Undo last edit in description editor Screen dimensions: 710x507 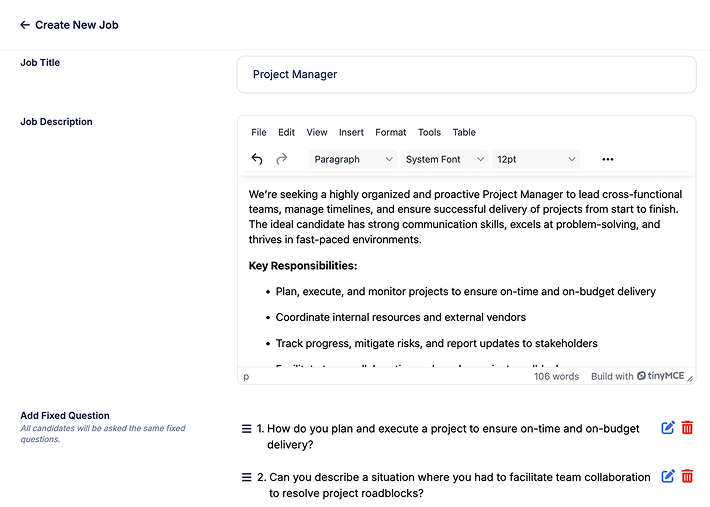[x=257, y=159]
